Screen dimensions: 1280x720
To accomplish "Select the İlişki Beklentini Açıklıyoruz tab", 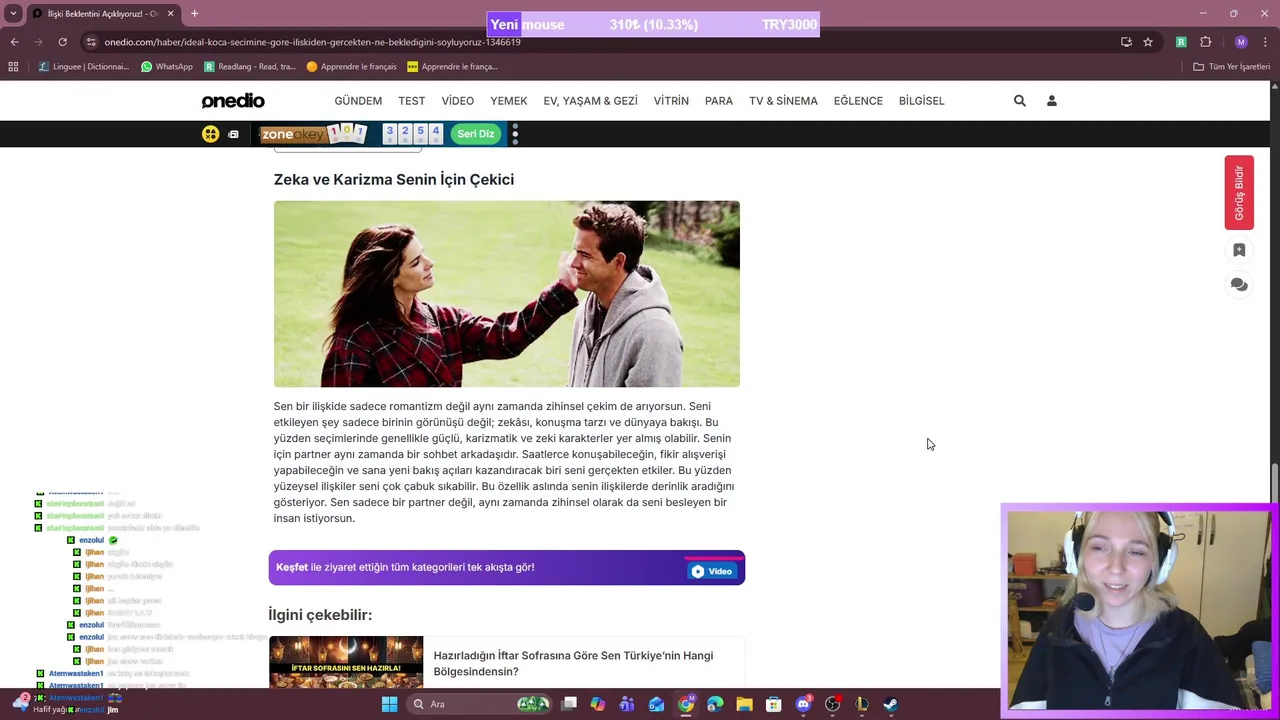I will tap(103, 14).
